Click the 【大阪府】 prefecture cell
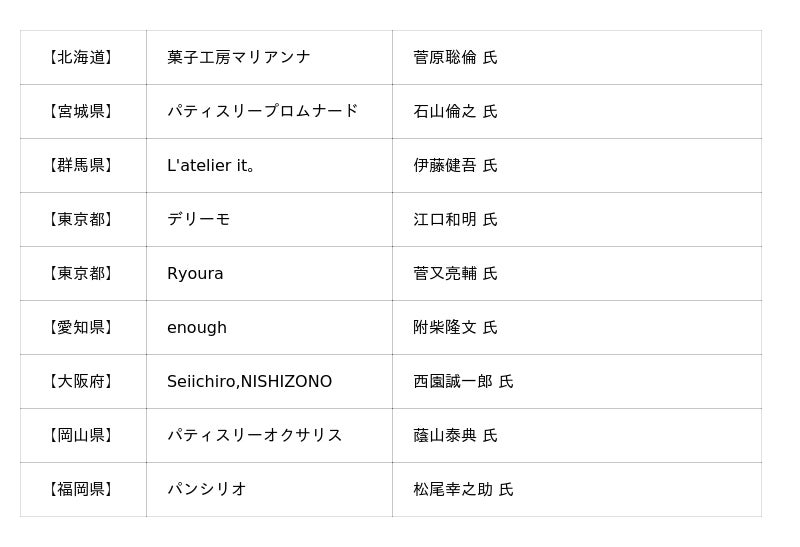800x547 pixels. point(82,382)
